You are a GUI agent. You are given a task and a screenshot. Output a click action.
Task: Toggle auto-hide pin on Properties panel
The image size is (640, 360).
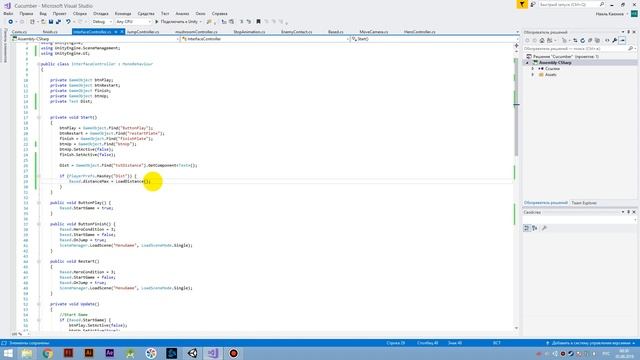629,212
